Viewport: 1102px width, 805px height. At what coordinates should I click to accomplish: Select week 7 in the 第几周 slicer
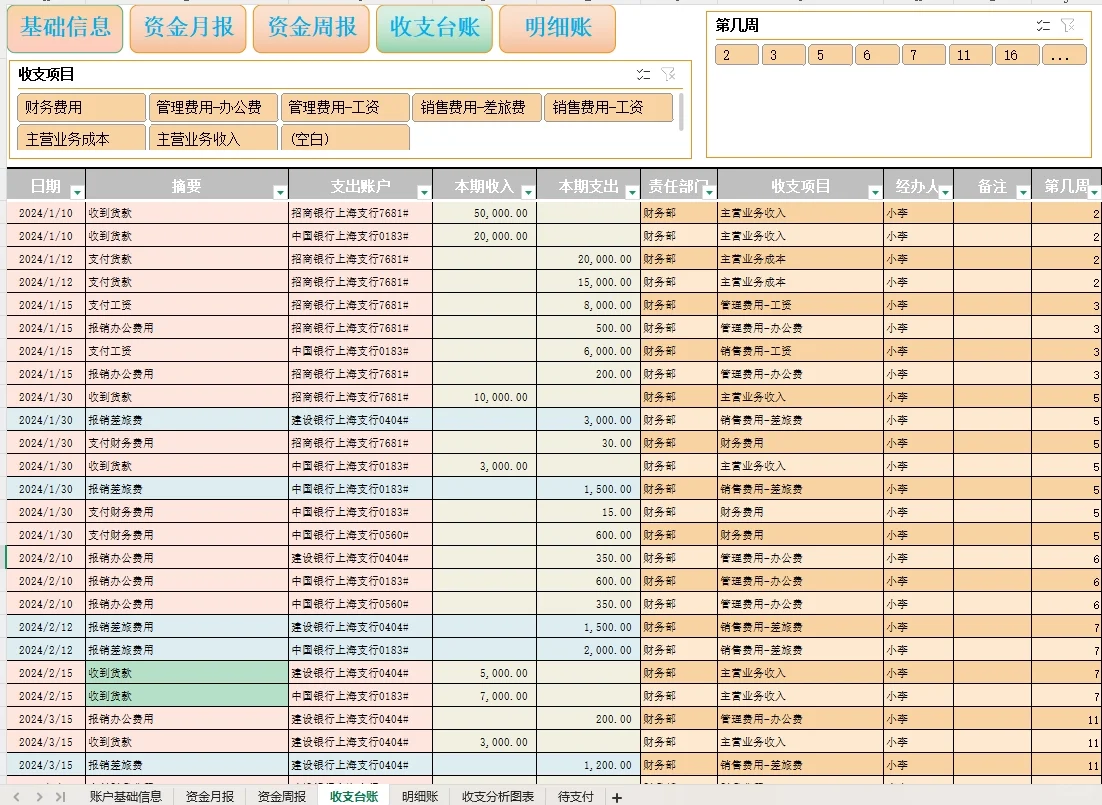pos(923,55)
